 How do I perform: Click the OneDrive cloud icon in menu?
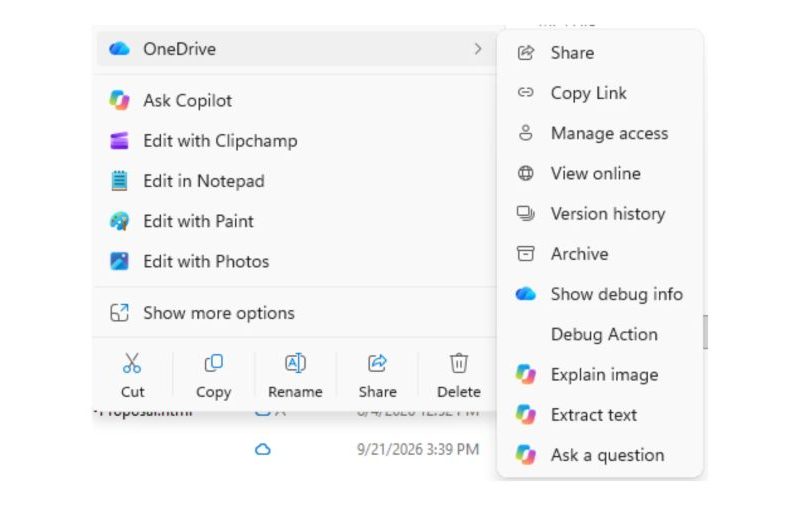pyautogui.click(x=119, y=49)
